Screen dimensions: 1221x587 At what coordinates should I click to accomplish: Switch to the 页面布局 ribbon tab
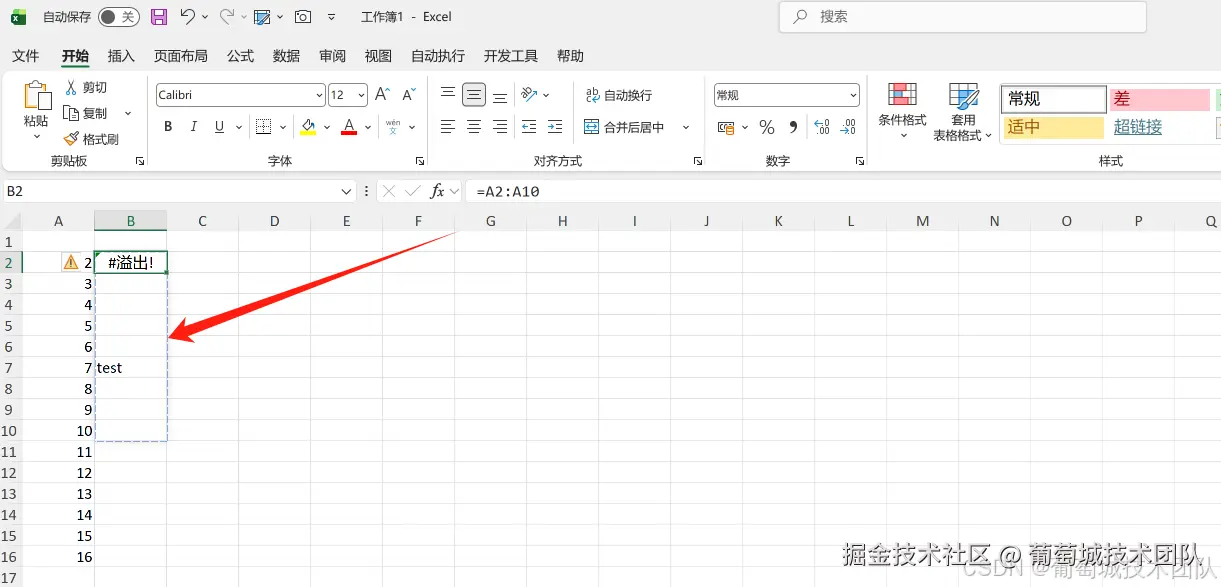(x=181, y=56)
